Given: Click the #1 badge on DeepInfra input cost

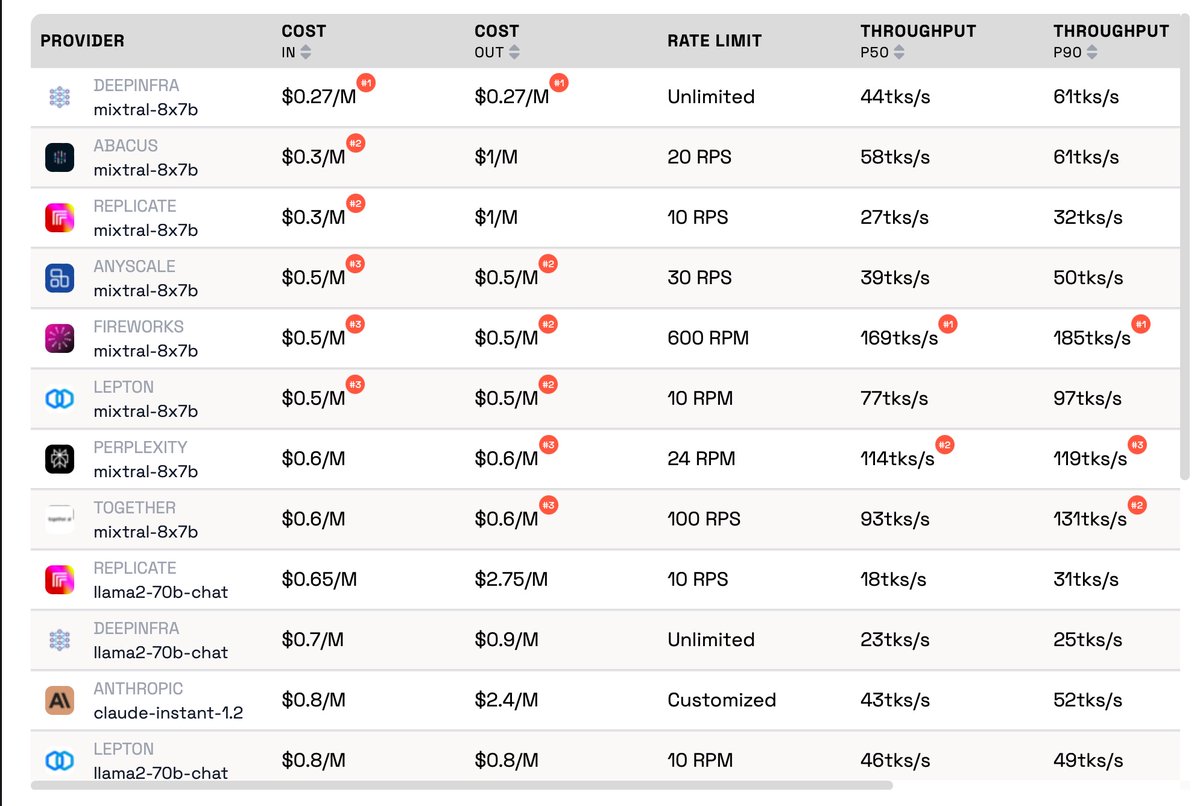Looking at the screenshot, I should tap(366, 83).
